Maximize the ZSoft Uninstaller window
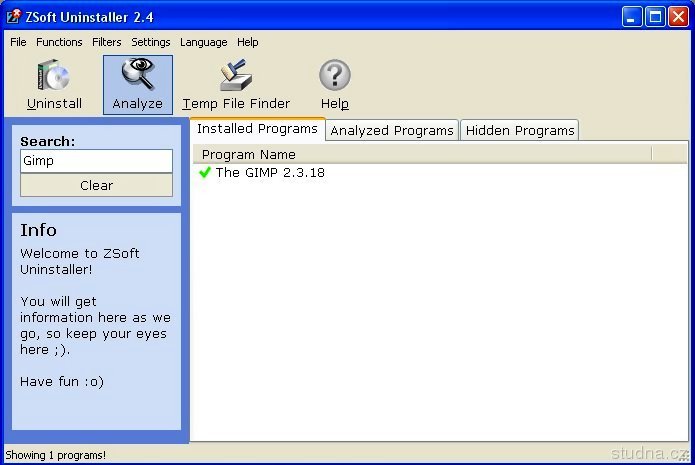Screen dimensions: 695x465 tap(655, 17)
